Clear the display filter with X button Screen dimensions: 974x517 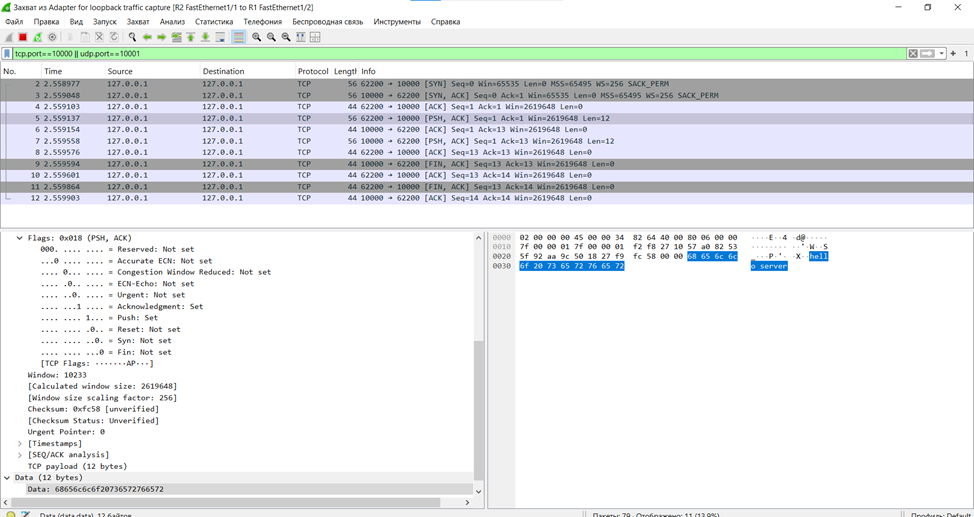click(x=913, y=54)
